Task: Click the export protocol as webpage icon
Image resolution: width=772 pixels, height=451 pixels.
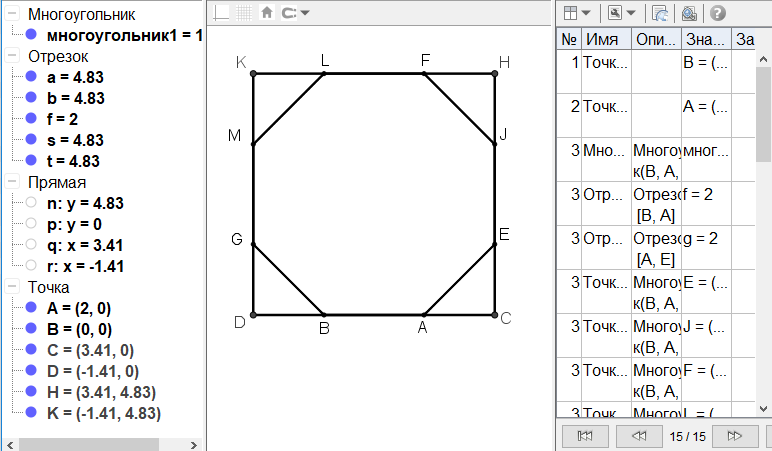Action: (x=660, y=13)
